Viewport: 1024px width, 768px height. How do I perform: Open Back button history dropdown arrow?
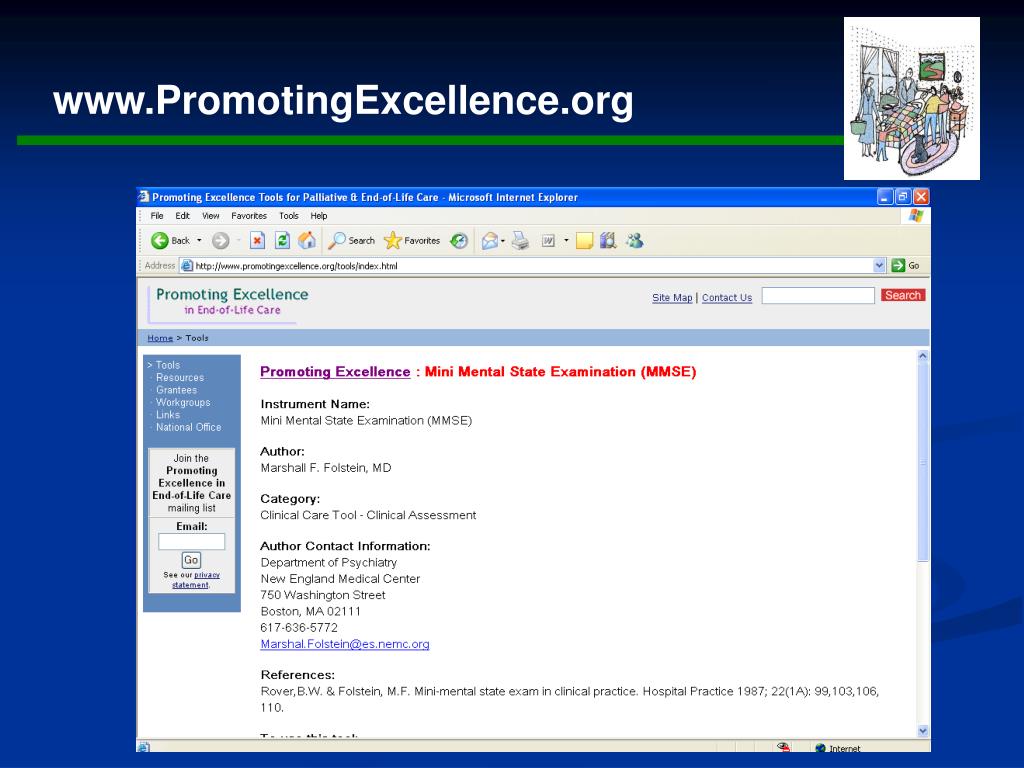pos(199,241)
